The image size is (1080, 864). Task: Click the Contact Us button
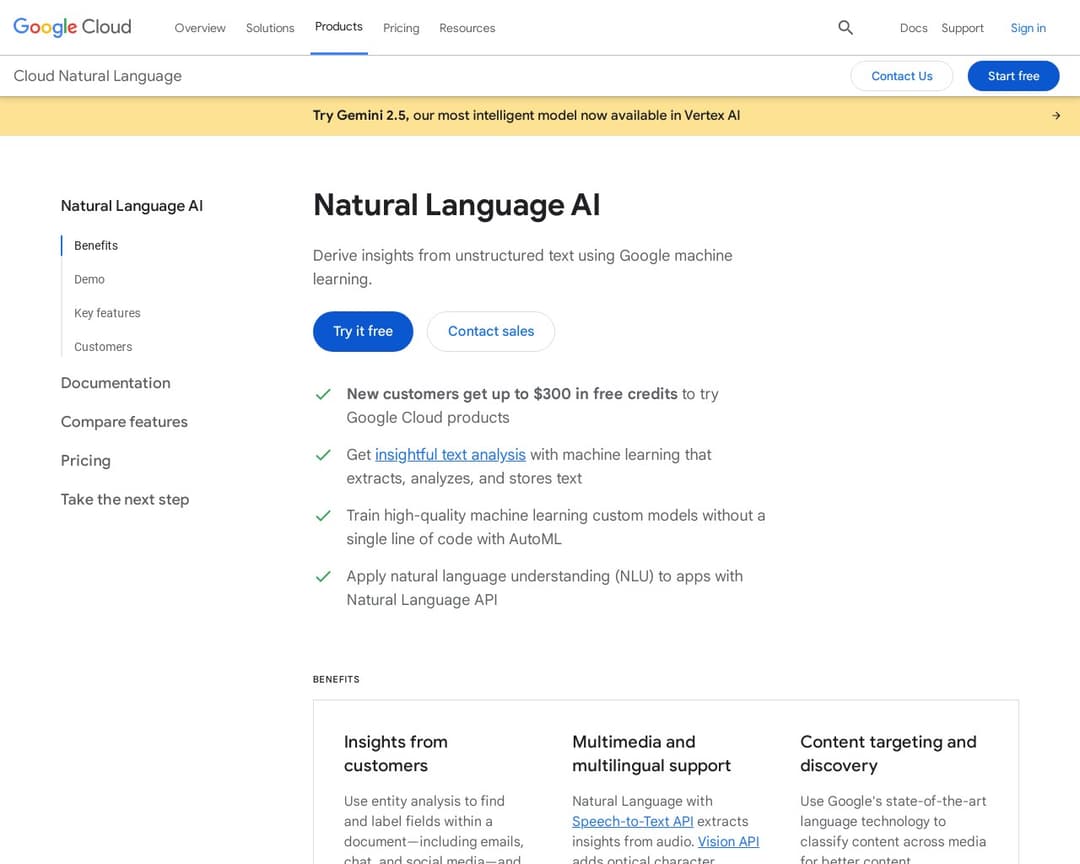[902, 76]
